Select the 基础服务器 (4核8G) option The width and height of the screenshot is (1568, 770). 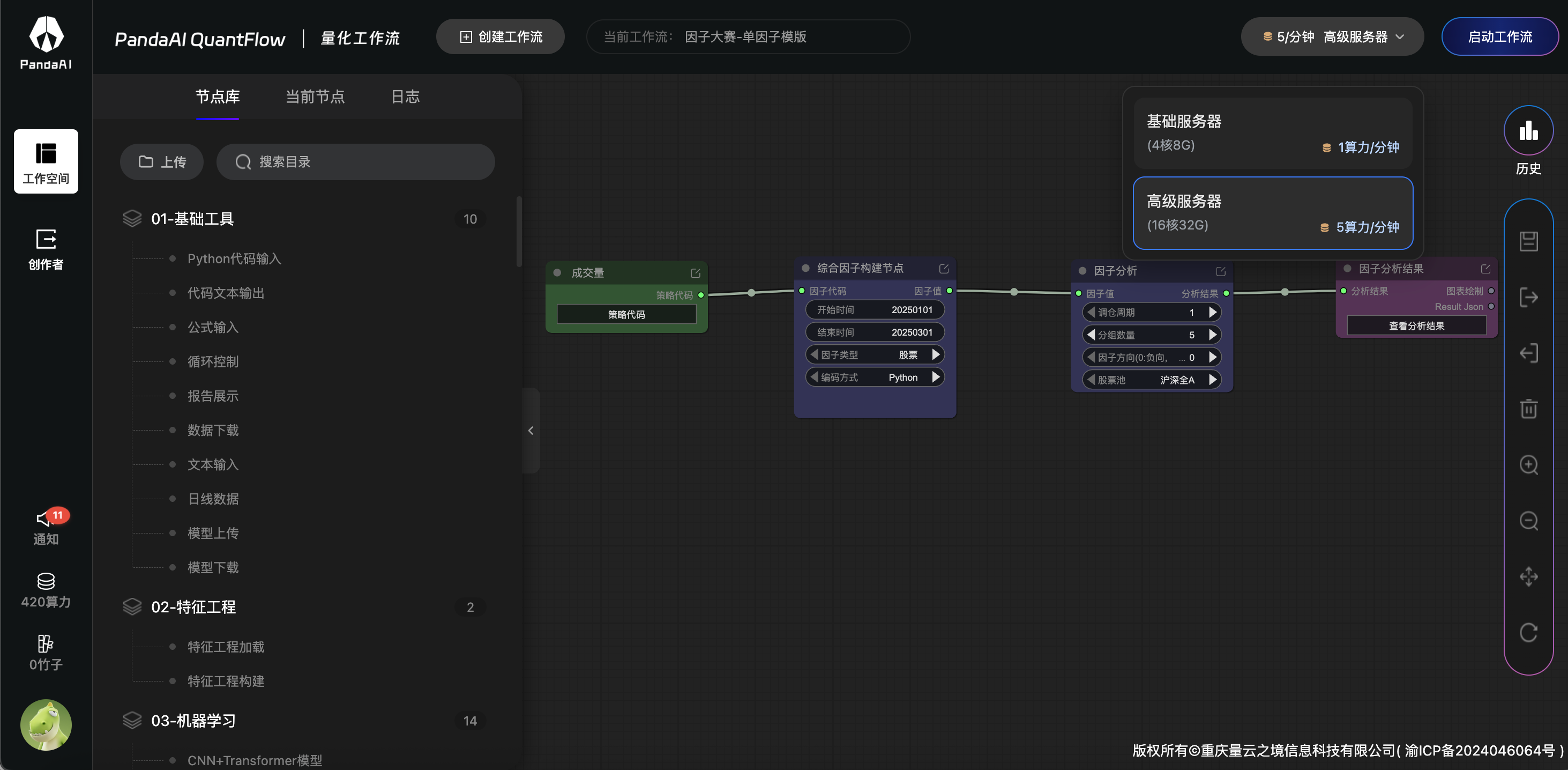pyautogui.click(x=1273, y=133)
